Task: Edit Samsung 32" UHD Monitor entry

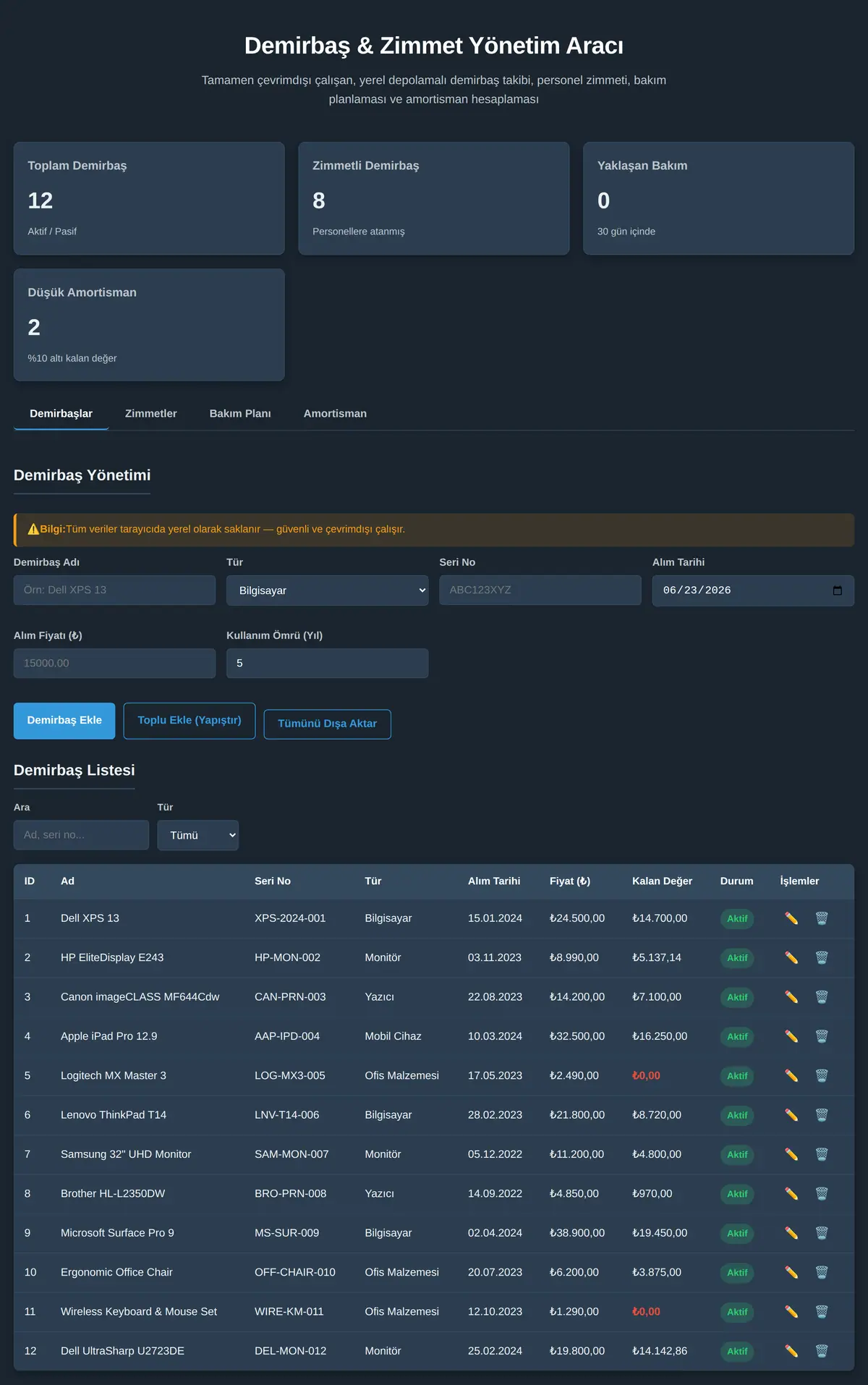Action: pyautogui.click(x=791, y=1155)
